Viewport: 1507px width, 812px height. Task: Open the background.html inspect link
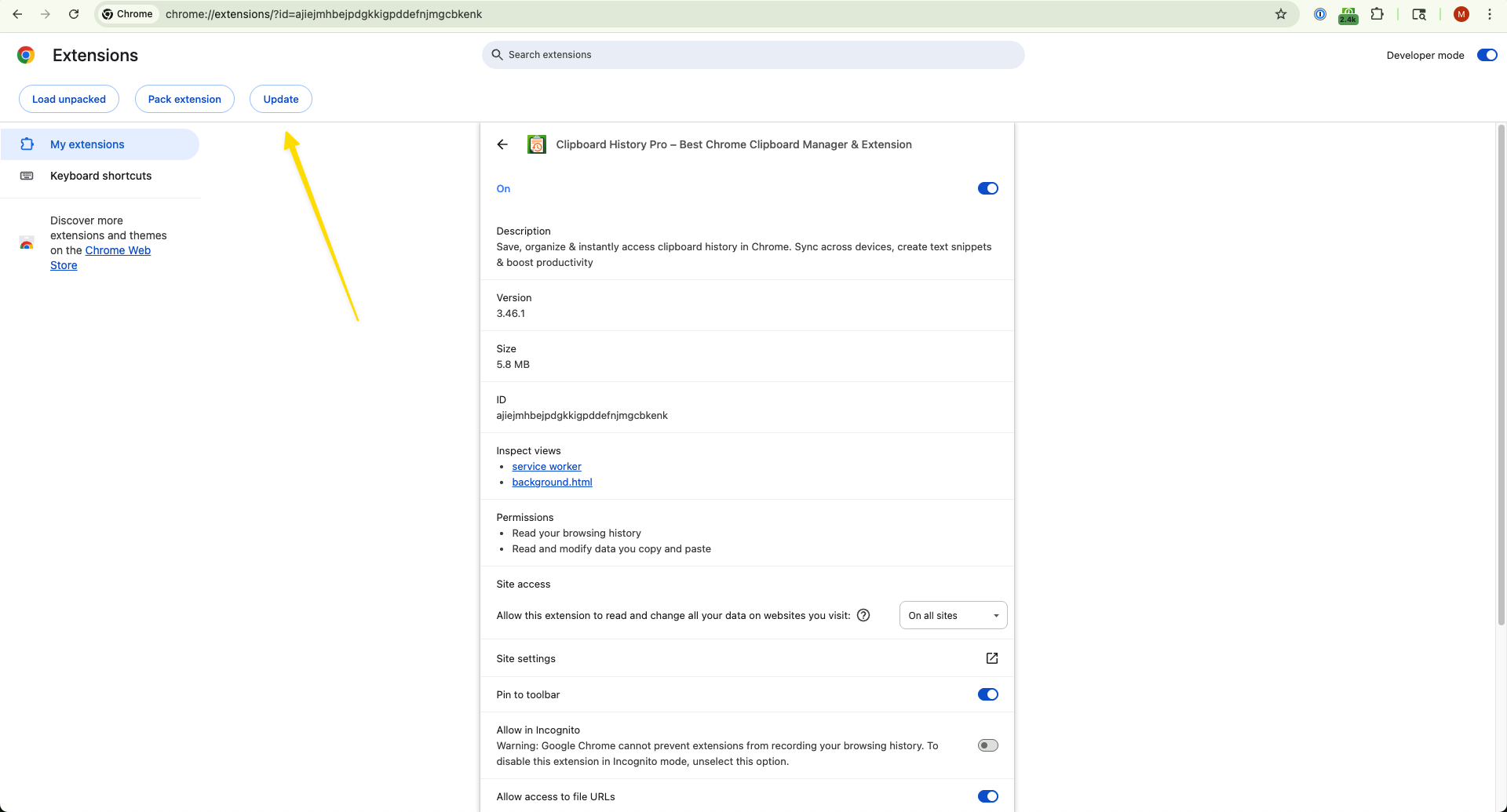pos(552,482)
